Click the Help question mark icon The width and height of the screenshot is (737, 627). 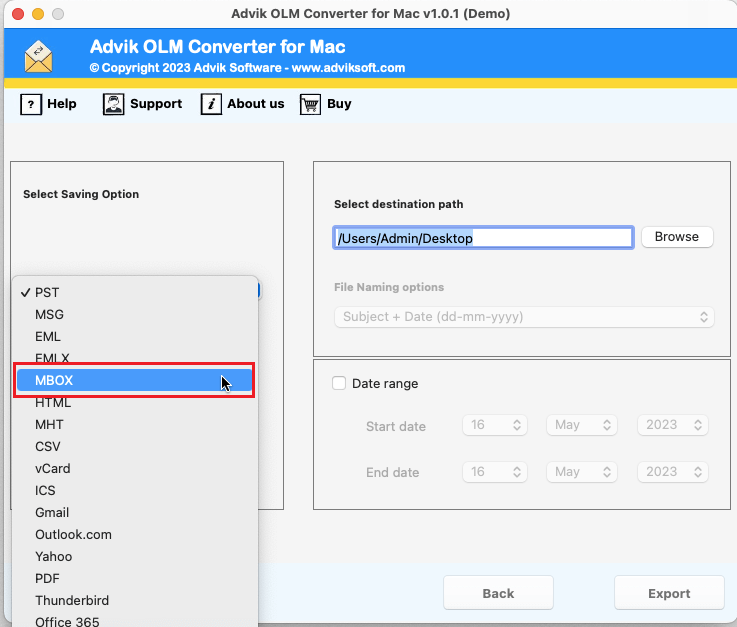click(x=31, y=104)
